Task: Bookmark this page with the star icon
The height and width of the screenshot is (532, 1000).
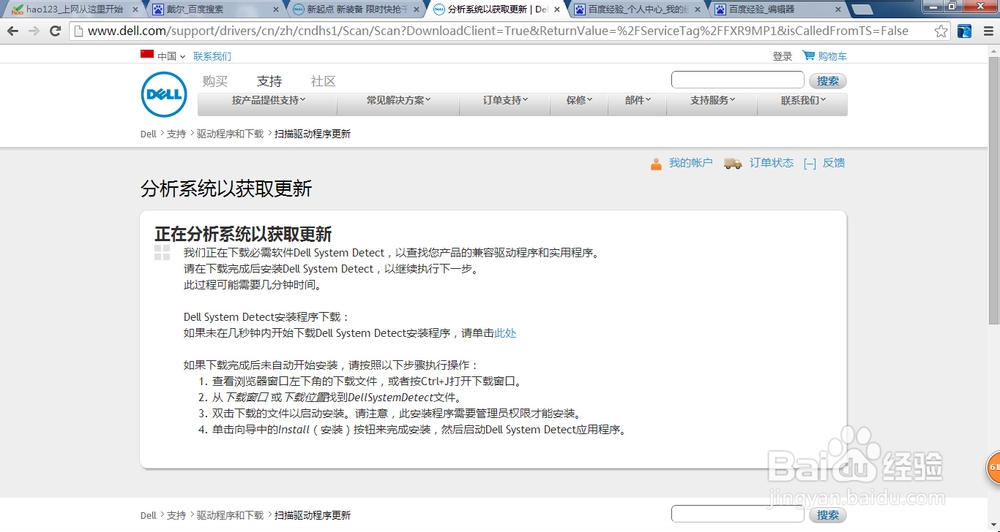Action: click(941, 31)
